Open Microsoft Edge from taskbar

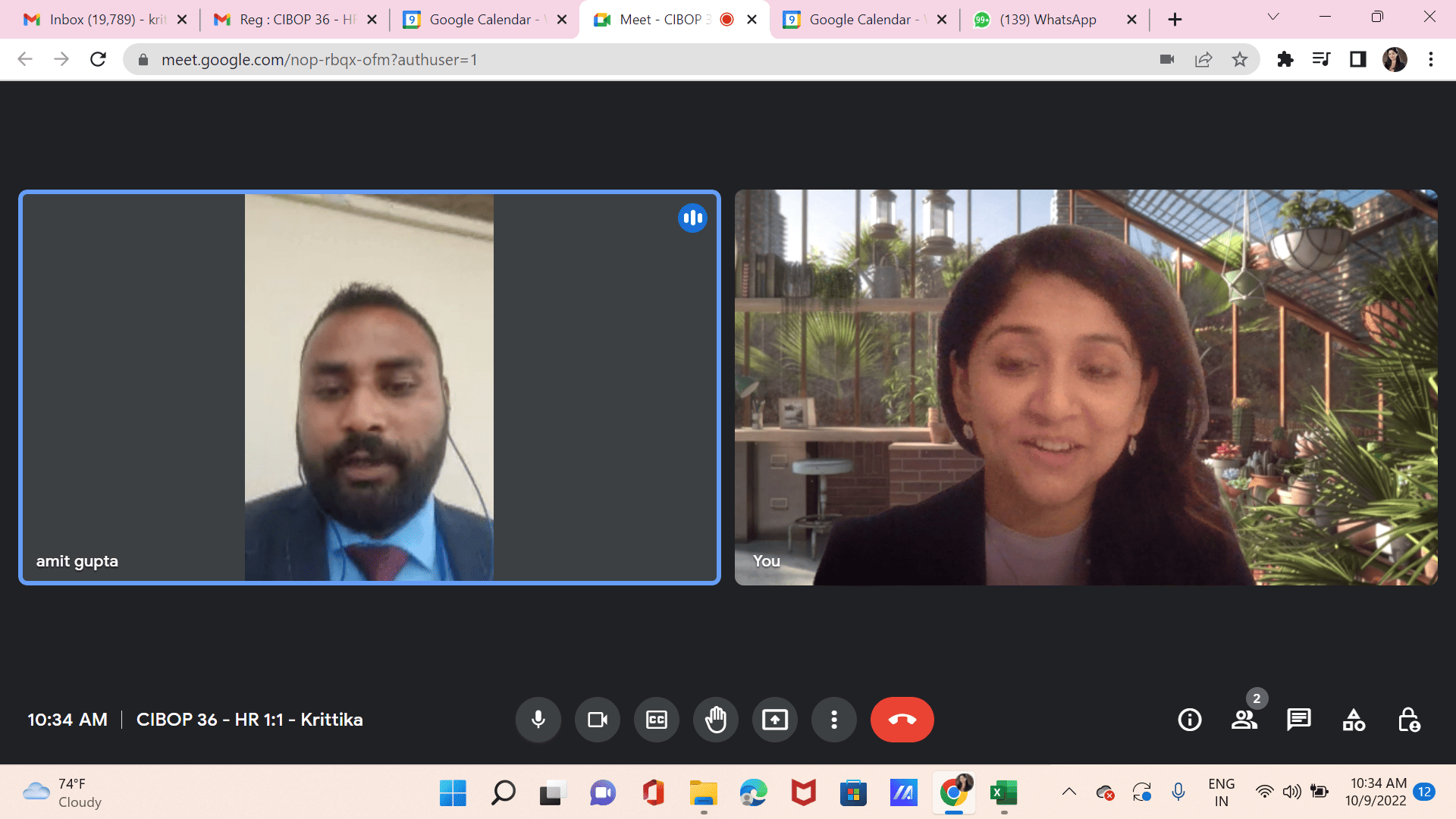point(753,793)
